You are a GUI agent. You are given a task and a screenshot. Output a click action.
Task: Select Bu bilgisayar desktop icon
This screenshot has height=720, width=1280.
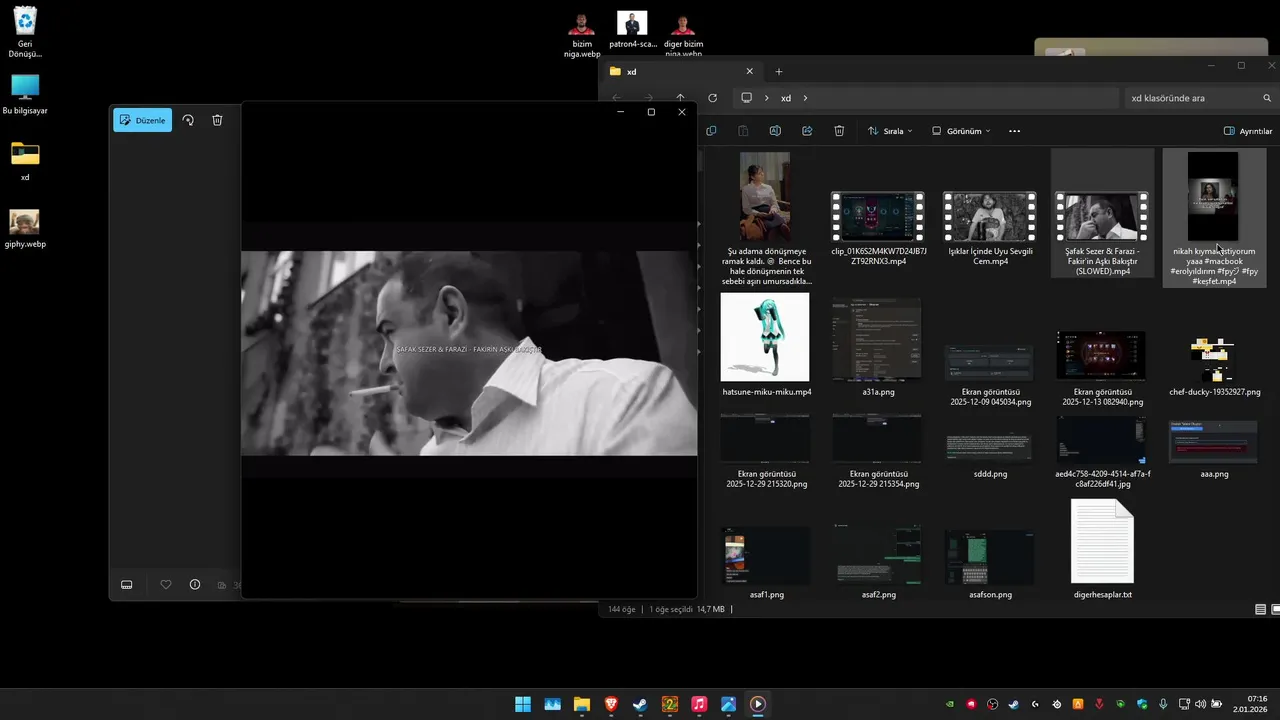(25, 95)
